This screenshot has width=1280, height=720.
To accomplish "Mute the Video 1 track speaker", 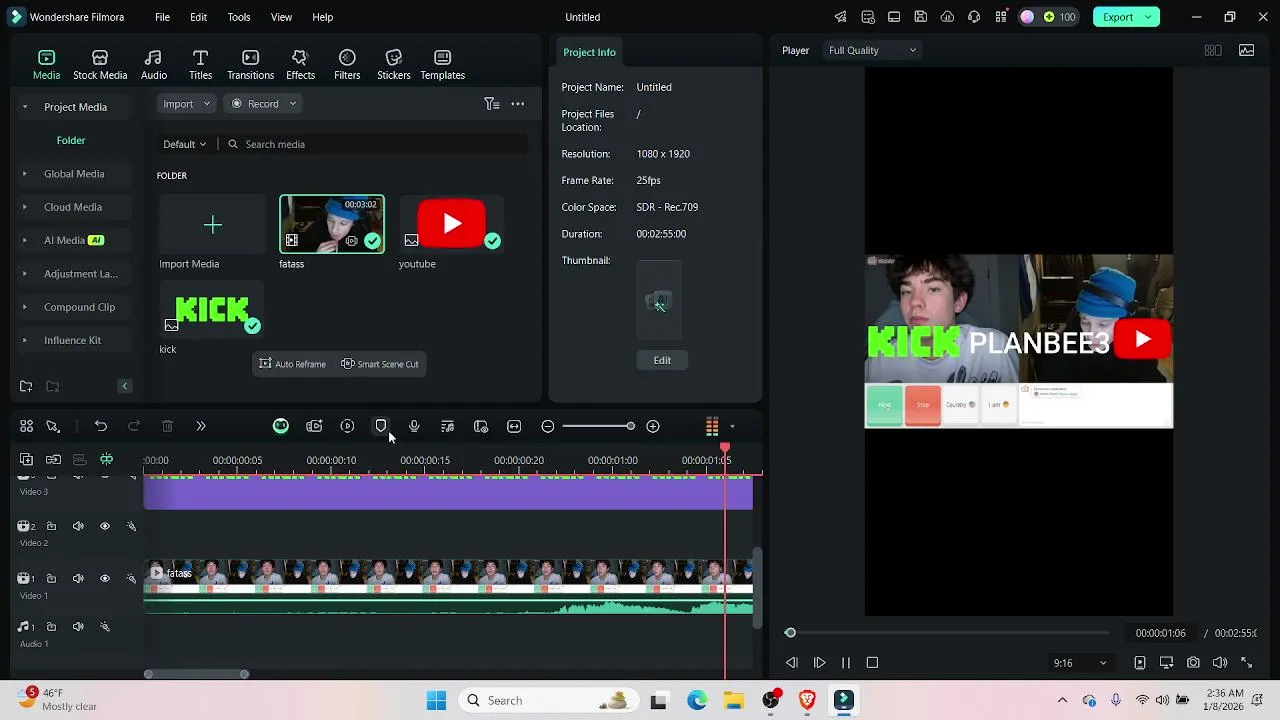I will (78, 578).
